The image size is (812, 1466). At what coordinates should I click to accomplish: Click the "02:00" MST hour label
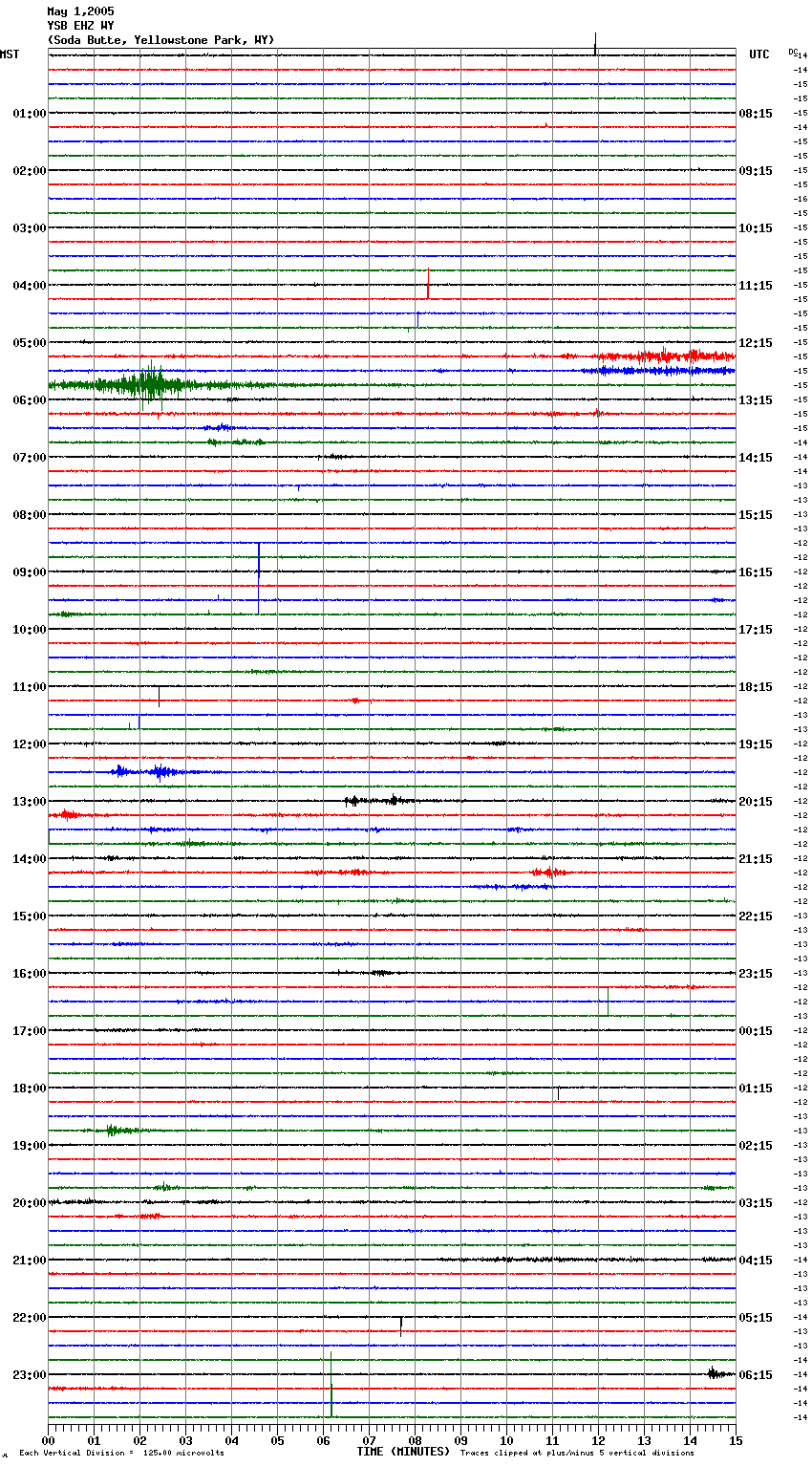pos(30,171)
